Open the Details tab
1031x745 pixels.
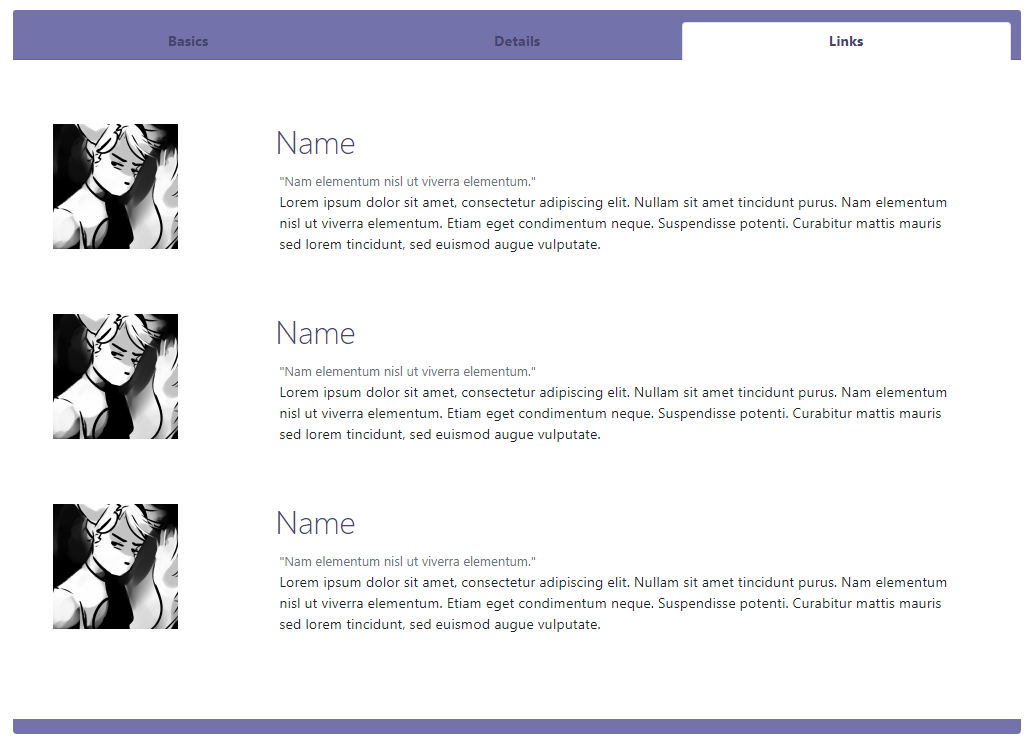tap(517, 41)
